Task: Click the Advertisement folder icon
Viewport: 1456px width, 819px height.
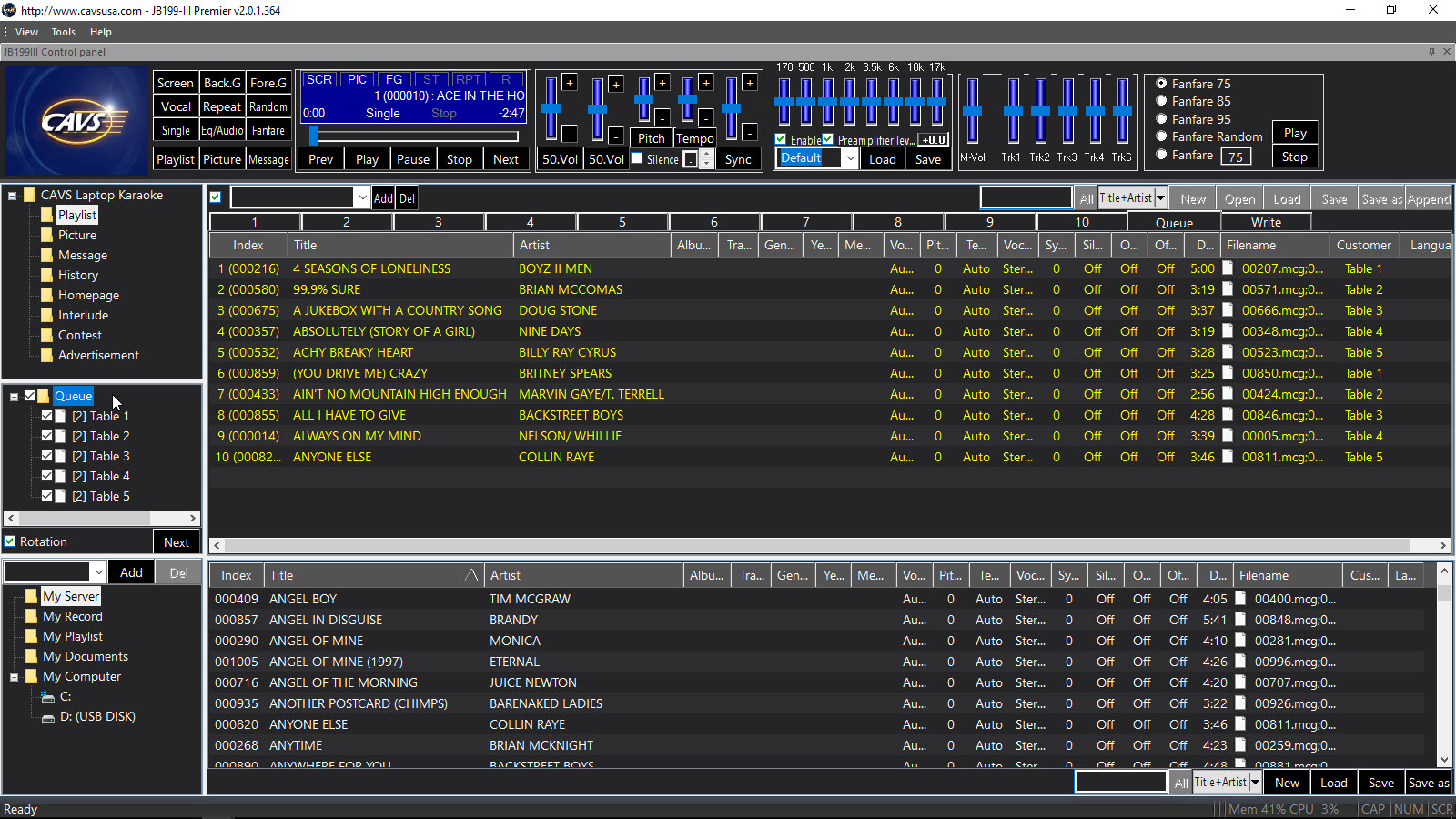Action: (x=47, y=355)
